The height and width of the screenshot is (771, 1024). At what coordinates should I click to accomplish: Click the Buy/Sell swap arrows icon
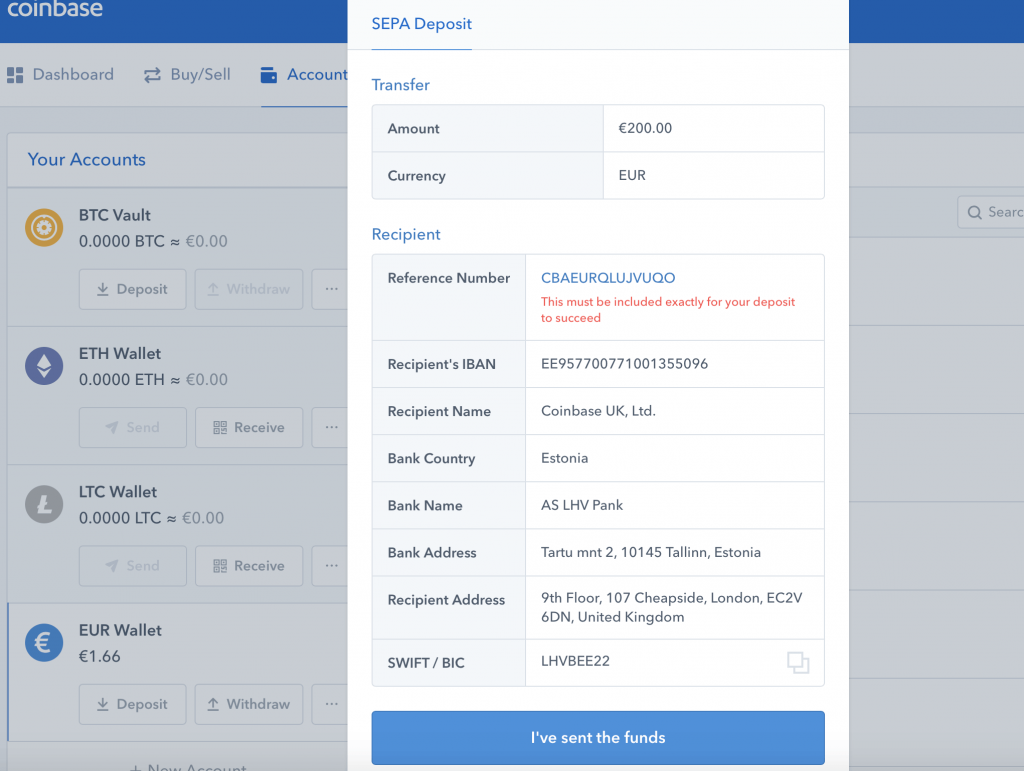(x=152, y=75)
